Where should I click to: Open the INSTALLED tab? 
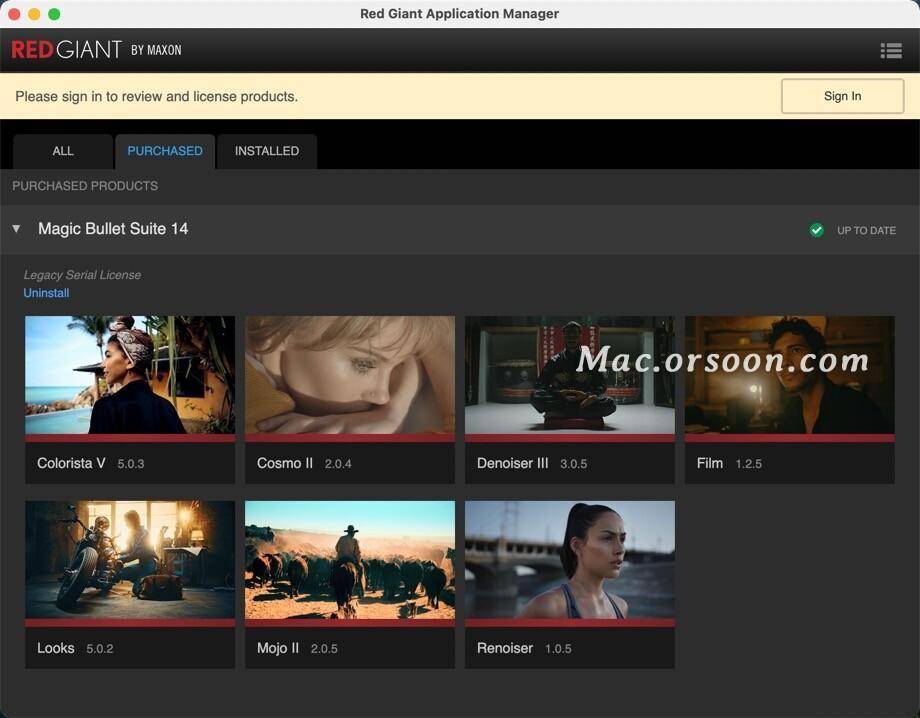click(267, 151)
